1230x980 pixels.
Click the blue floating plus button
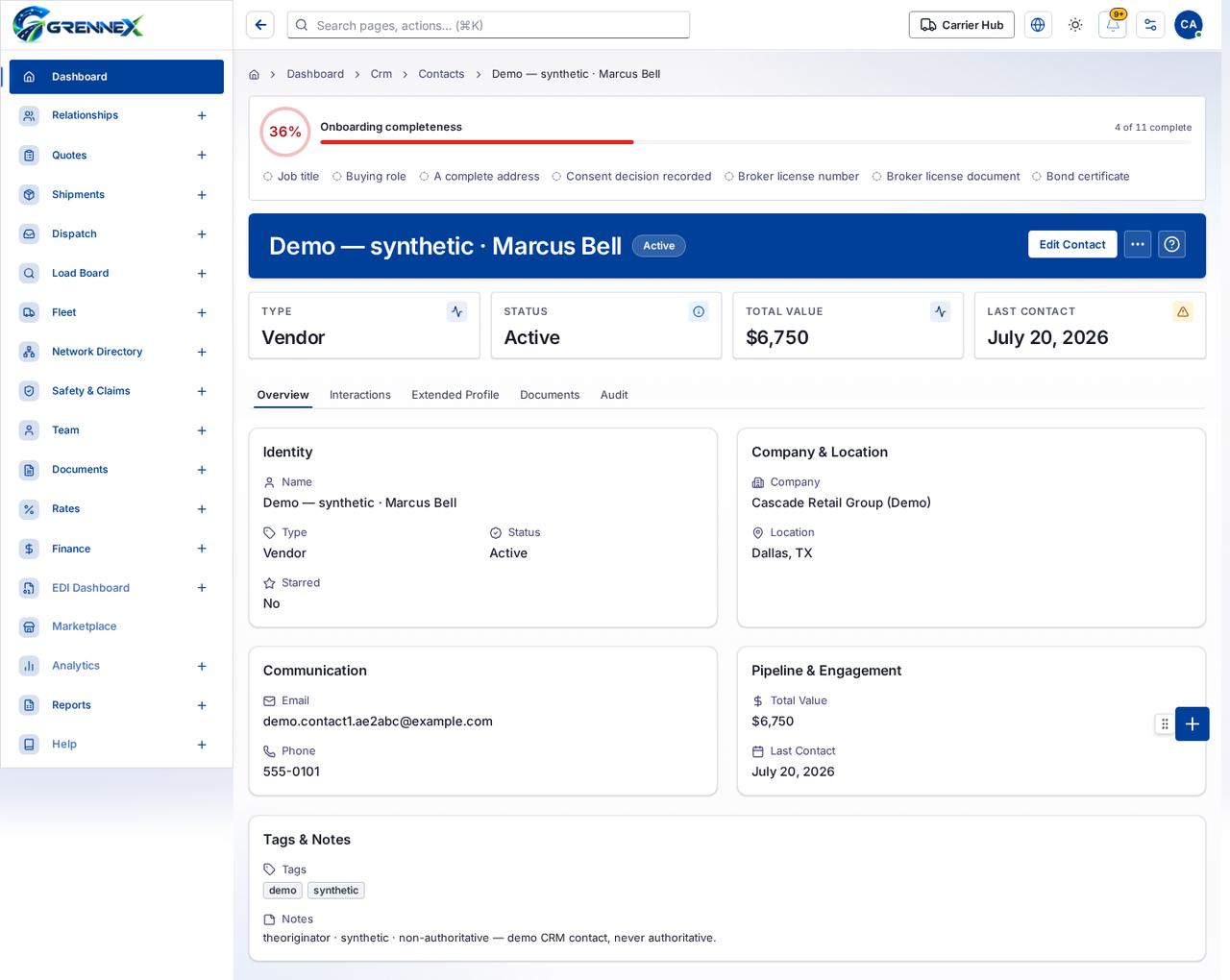(x=1193, y=723)
